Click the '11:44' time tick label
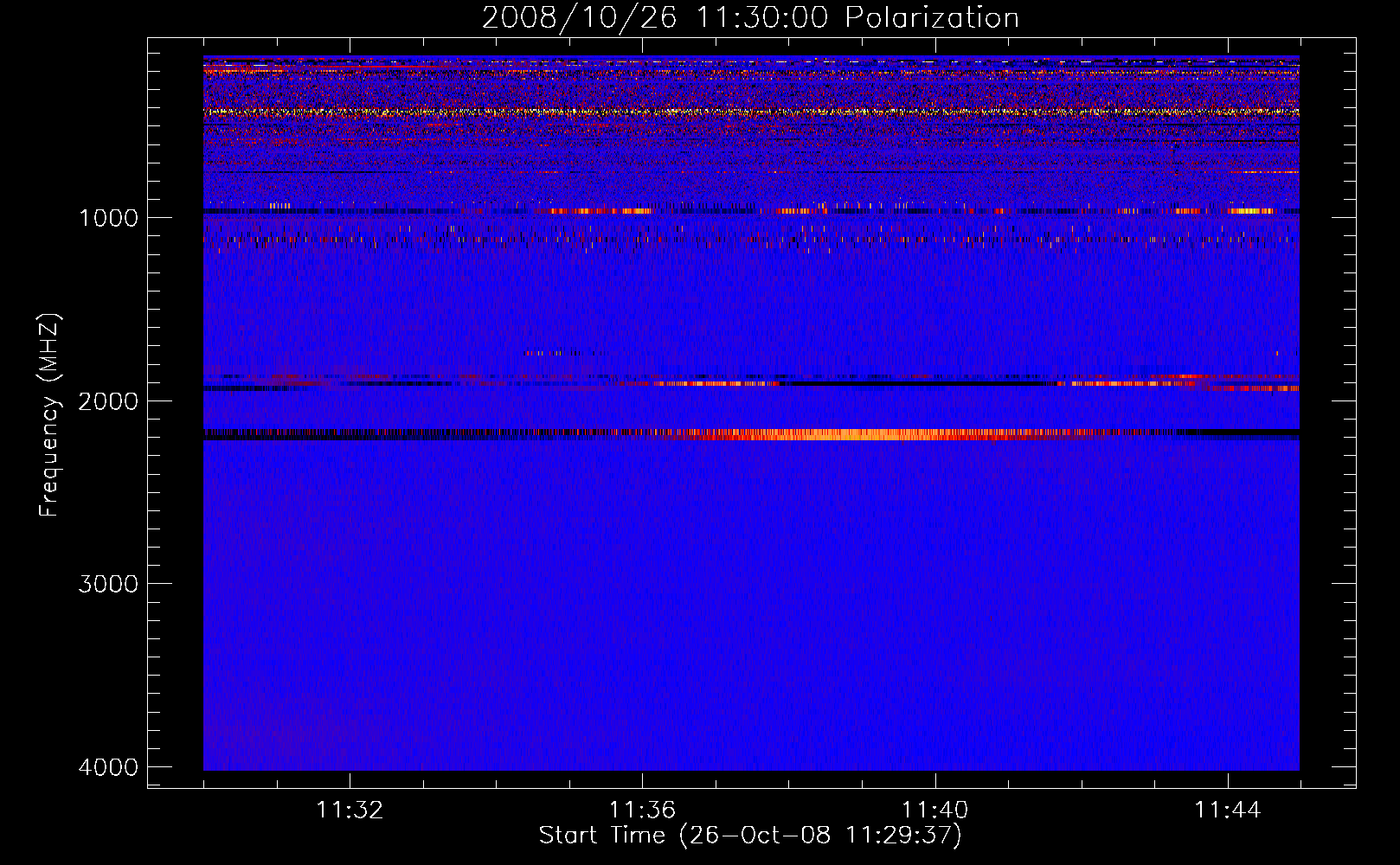Viewport: 1400px width, 865px height. 1228,810
